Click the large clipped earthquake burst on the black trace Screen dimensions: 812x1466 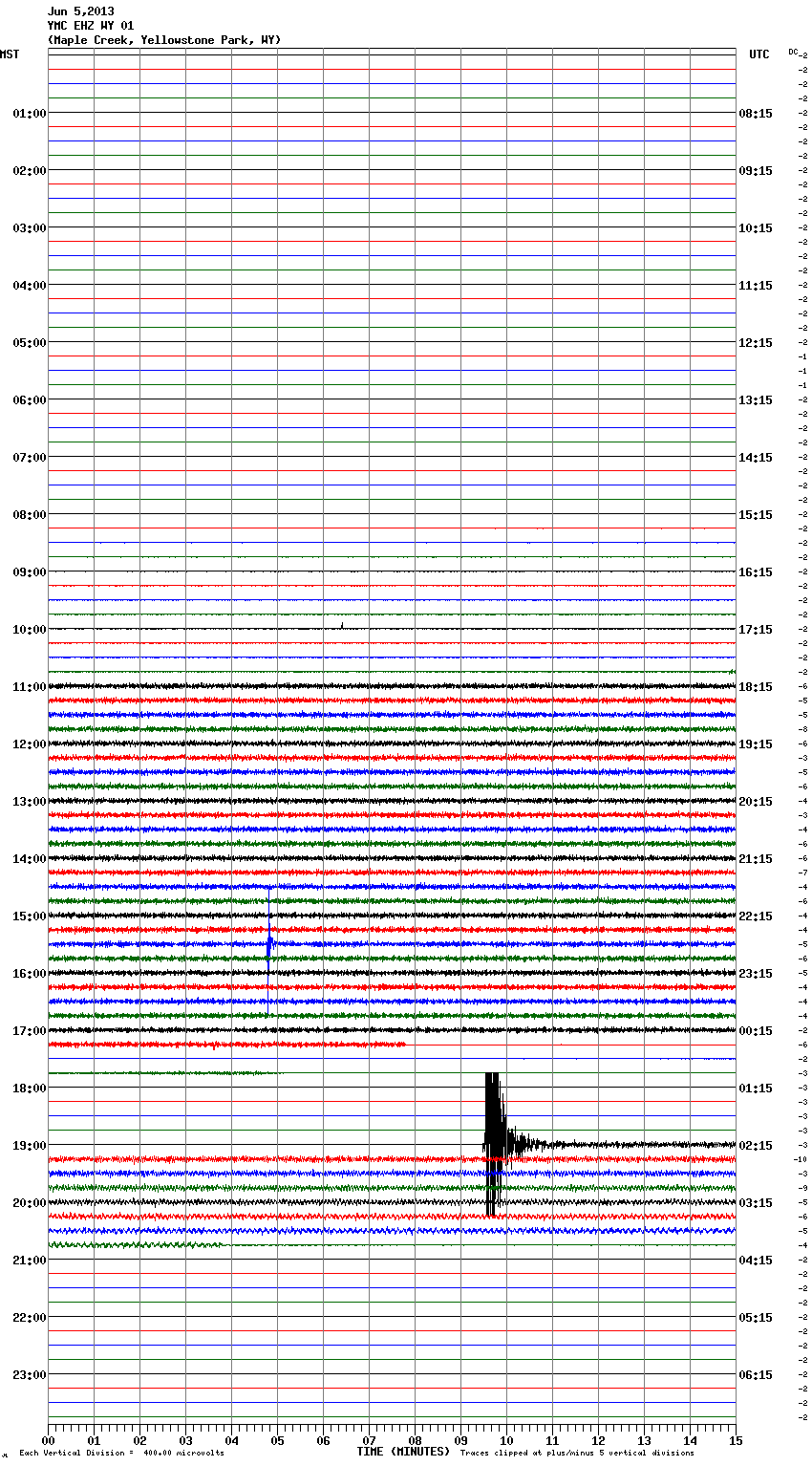click(493, 1144)
